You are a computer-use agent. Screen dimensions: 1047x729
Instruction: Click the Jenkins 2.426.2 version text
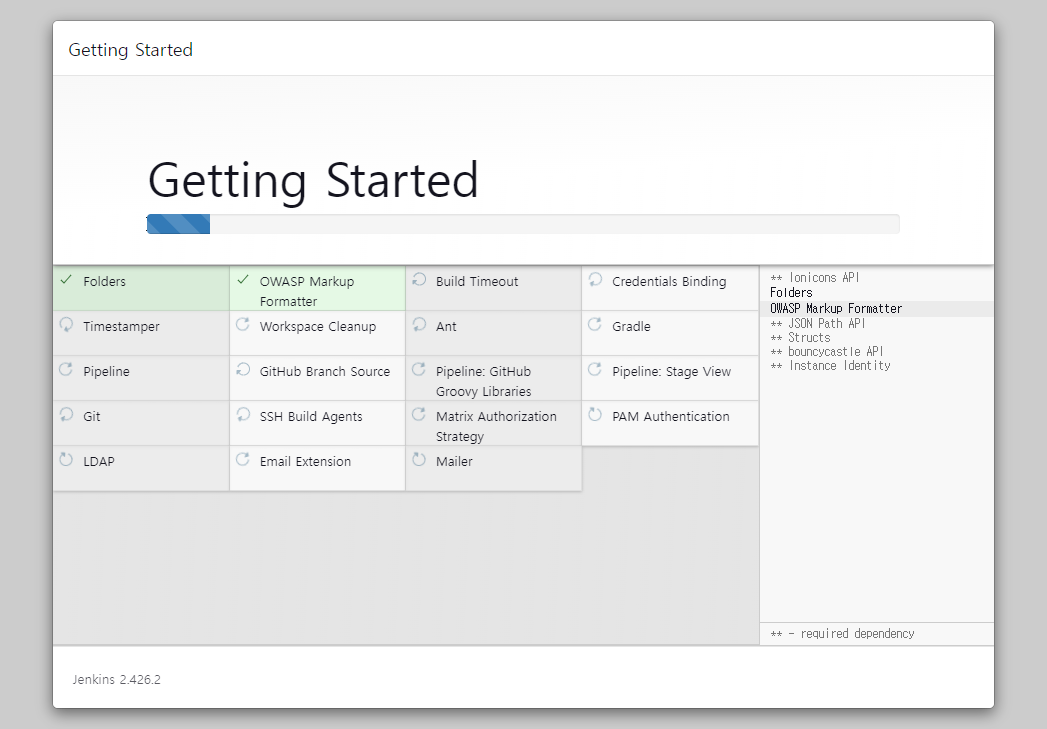coord(117,680)
